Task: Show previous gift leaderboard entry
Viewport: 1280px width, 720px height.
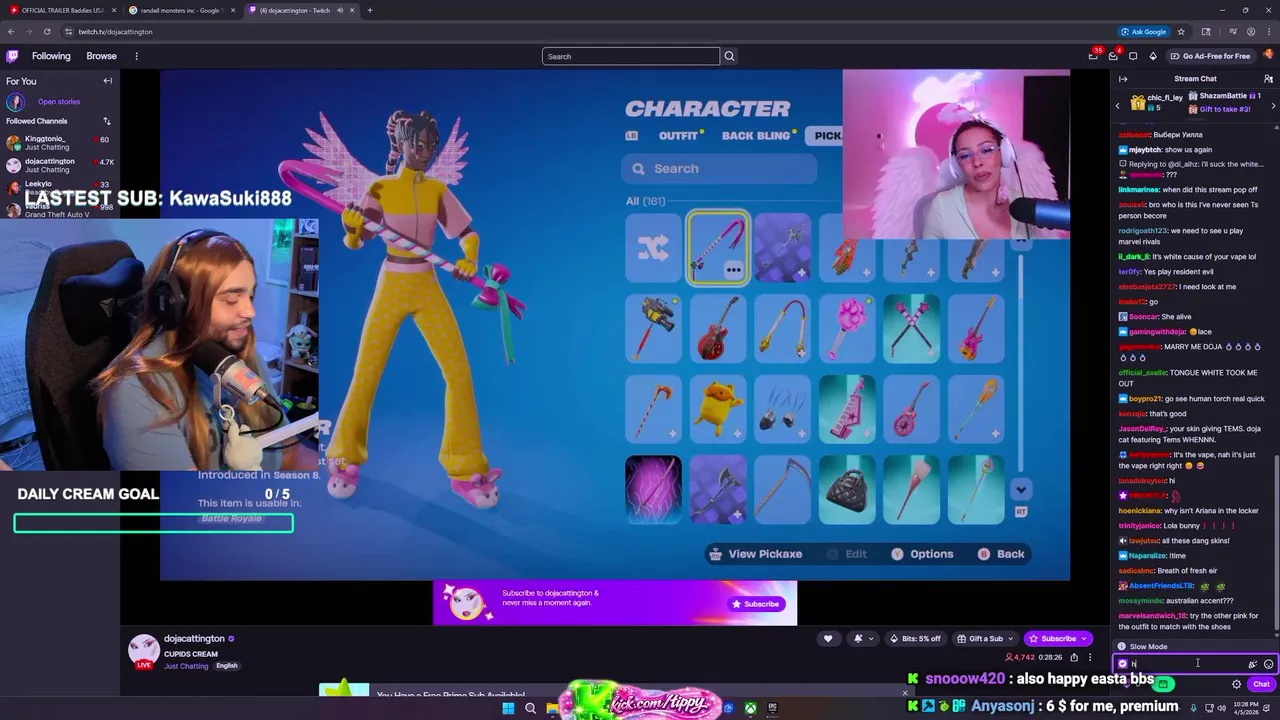Action: click(1118, 105)
